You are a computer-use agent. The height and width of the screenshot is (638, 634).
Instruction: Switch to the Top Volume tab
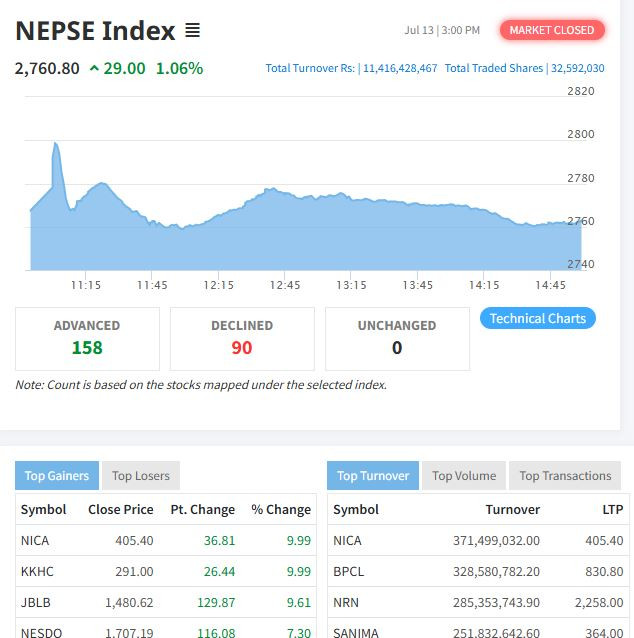463,476
